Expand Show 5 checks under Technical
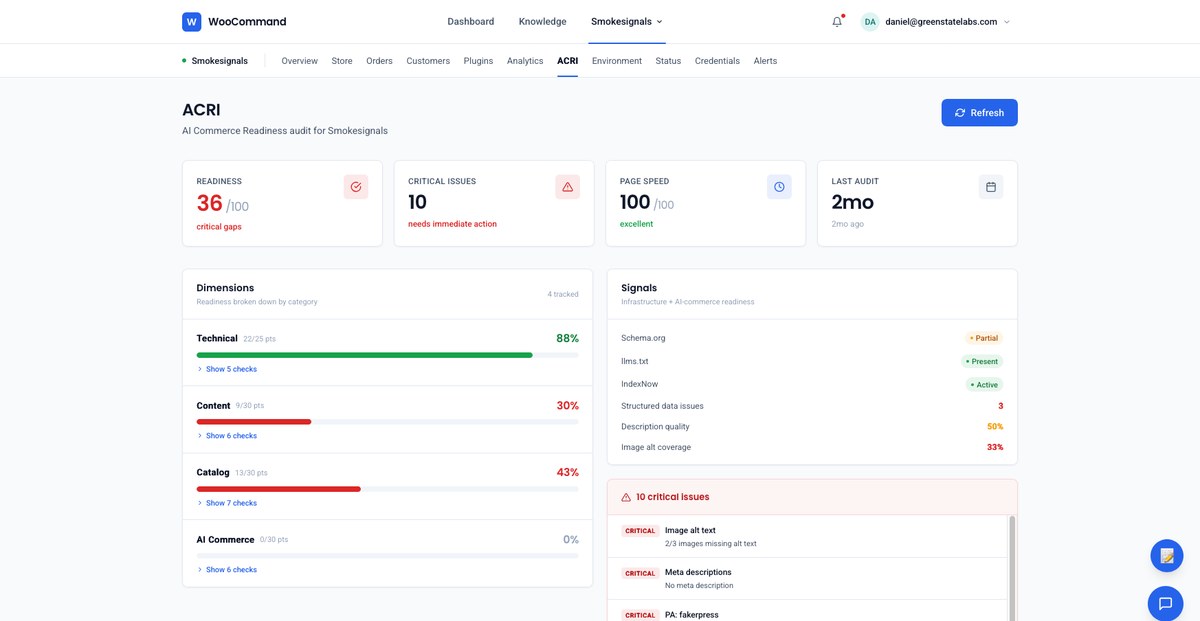Image resolution: width=1200 pixels, height=621 pixels. coord(227,369)
